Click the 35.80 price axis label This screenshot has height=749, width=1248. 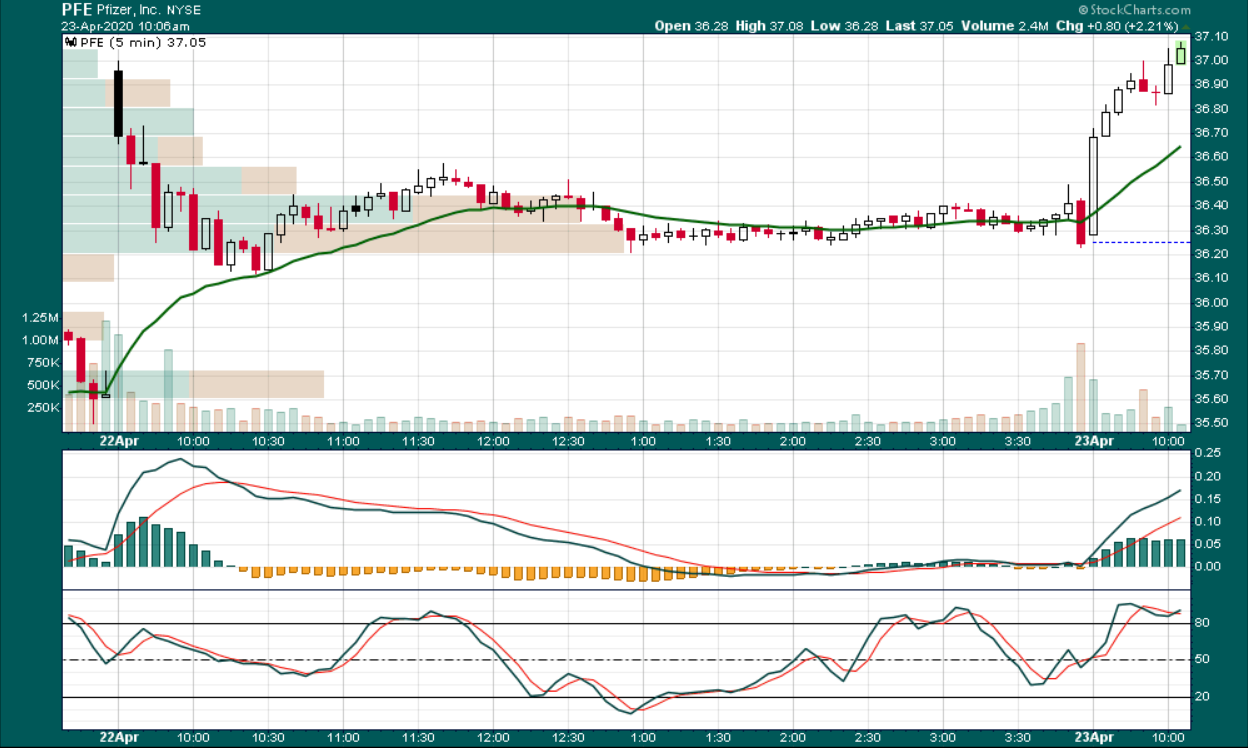pyautogui.click(x=1211, y=351)
